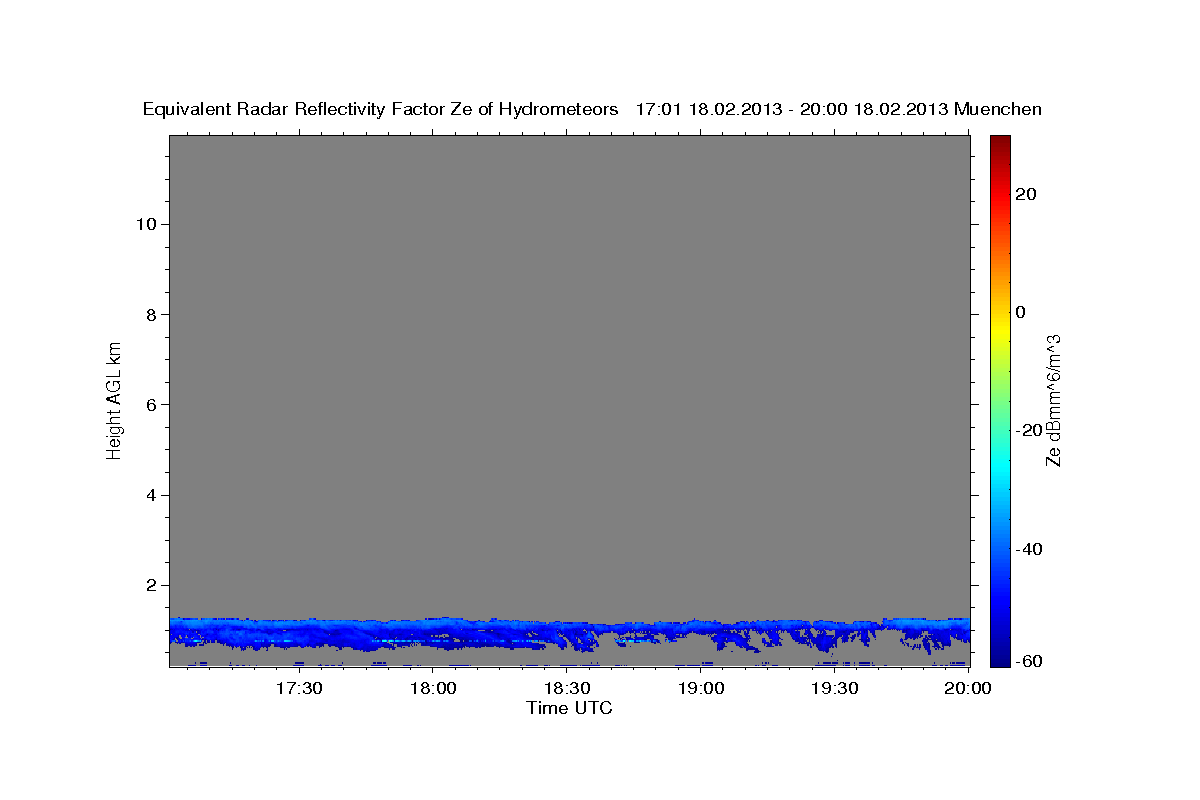Click the 18:00 time tick label

pyautogui.click(x=433, y=688)
